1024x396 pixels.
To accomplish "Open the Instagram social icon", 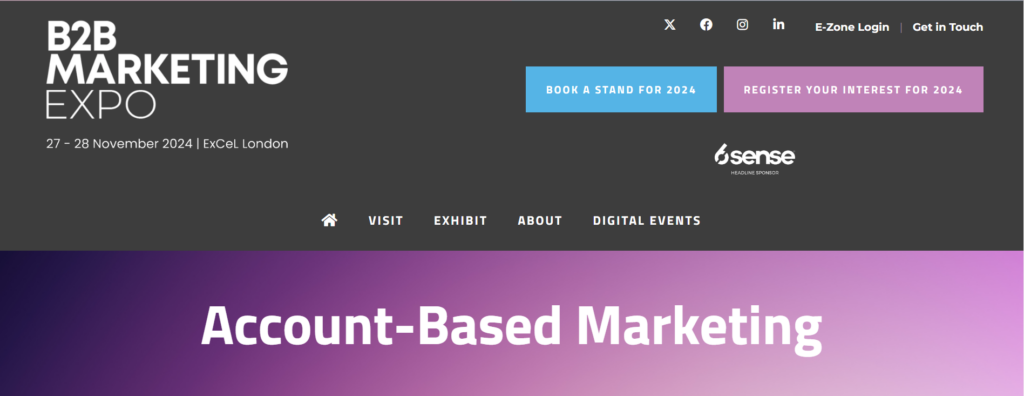I will tap(743, 25).
